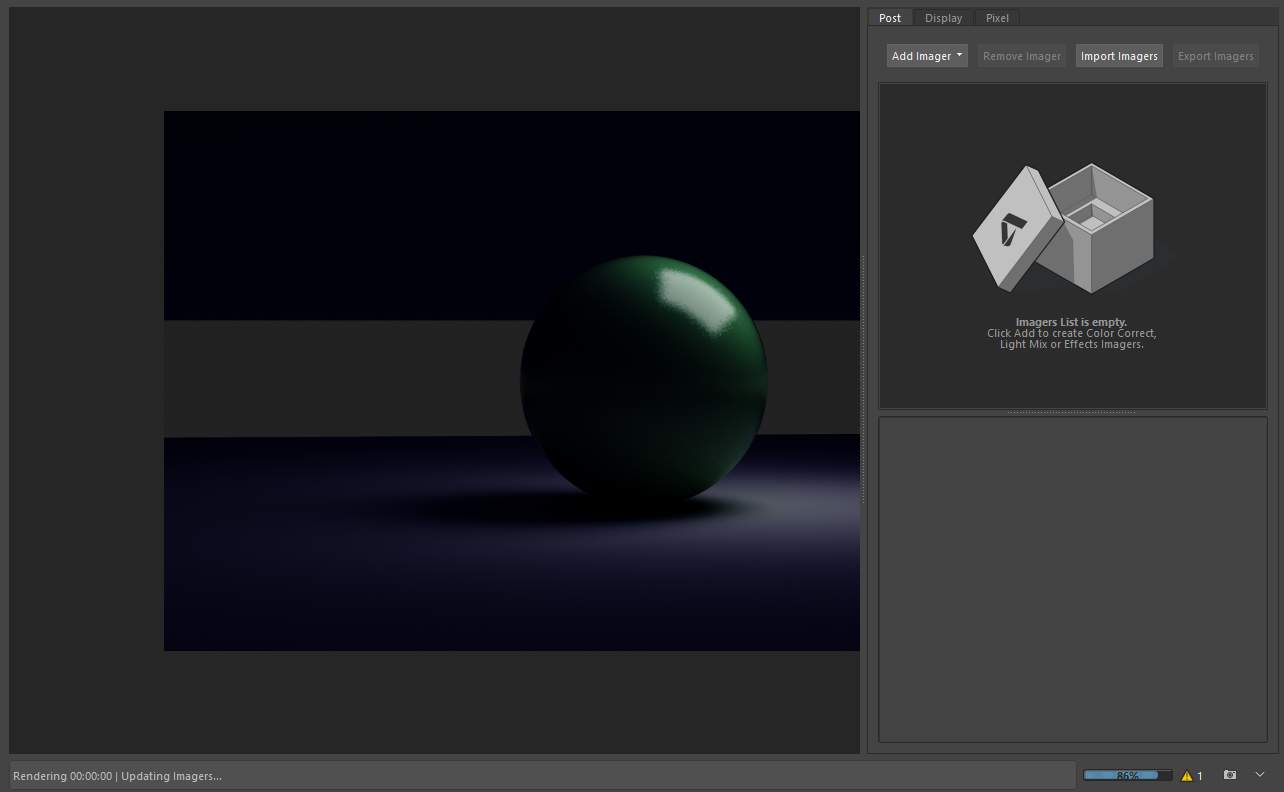Click the empty properties panel below Imagers list
This screenshot has height=792, width=1284.
tap(1072, 580)
